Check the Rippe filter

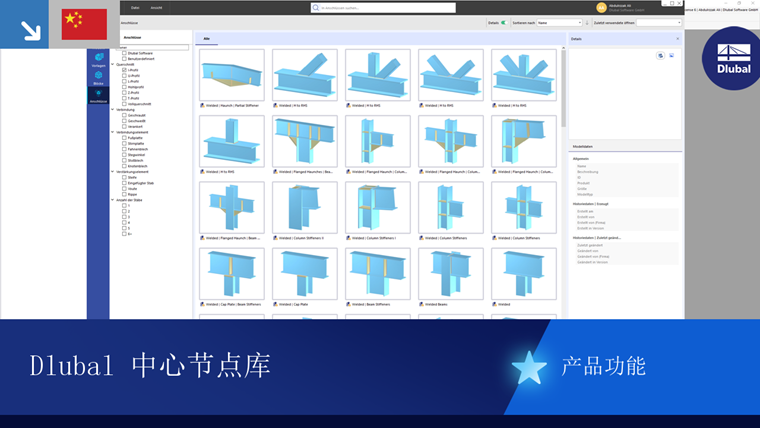tap(124, 194)
